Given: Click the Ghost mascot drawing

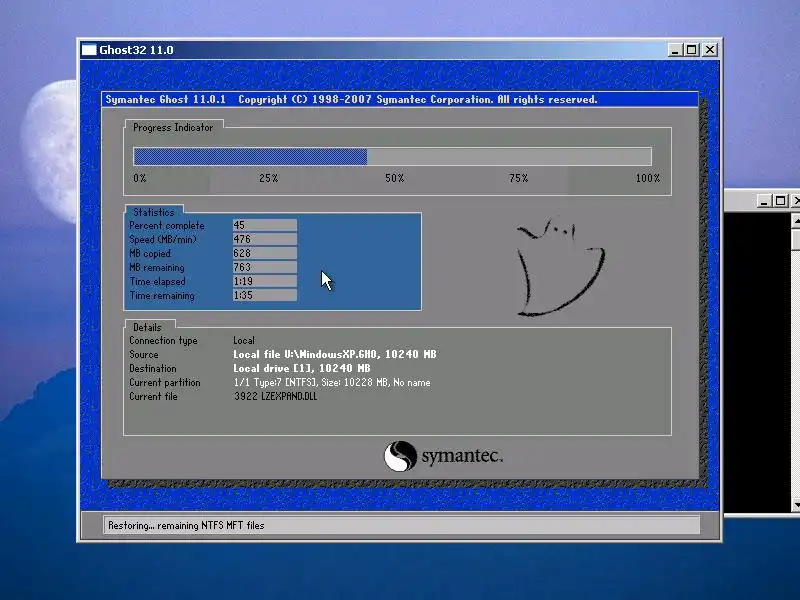Looking at the screenshot, I should pos(560,267).
